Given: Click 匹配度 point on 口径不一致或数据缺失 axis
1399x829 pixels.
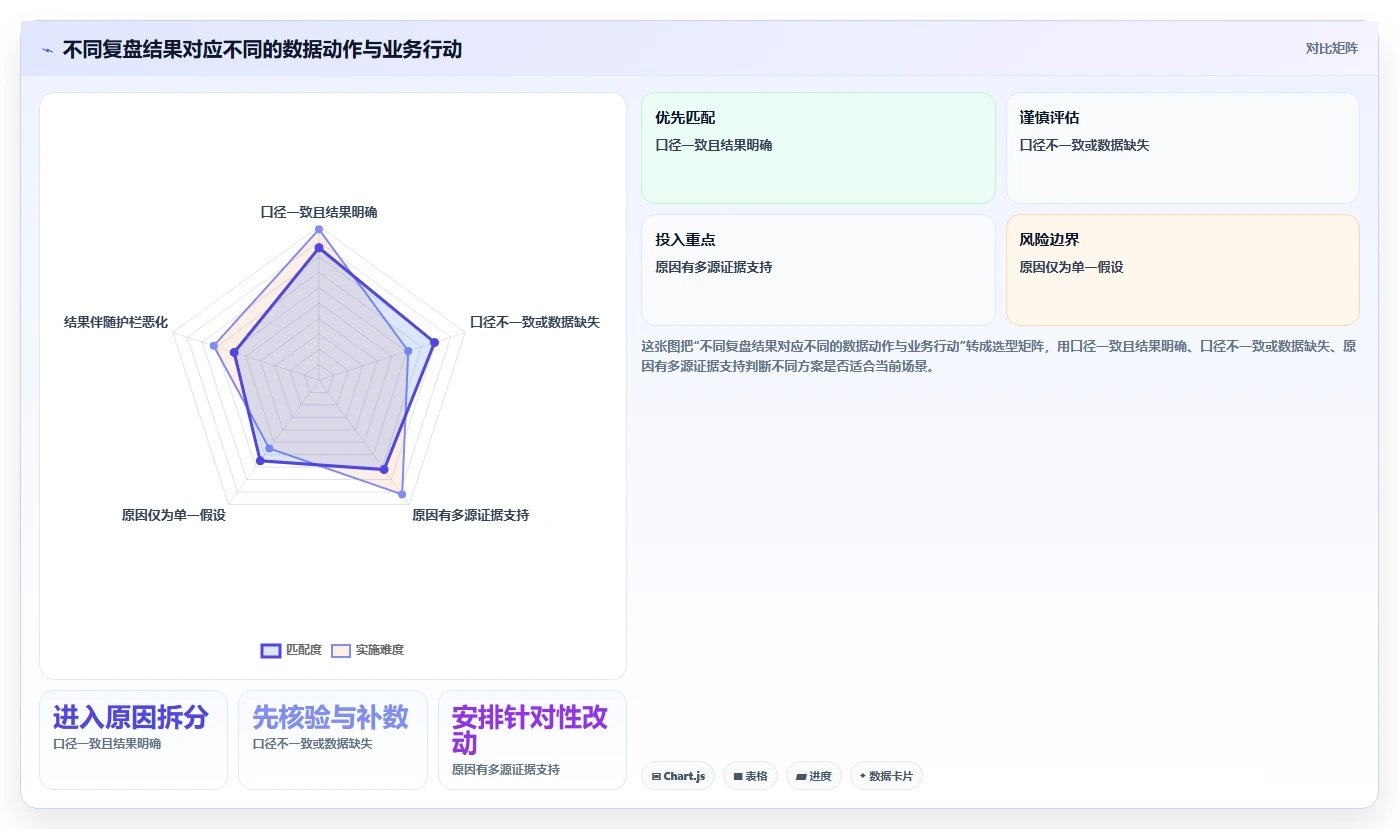Looking at the screenshot, I should click(434, 343).
